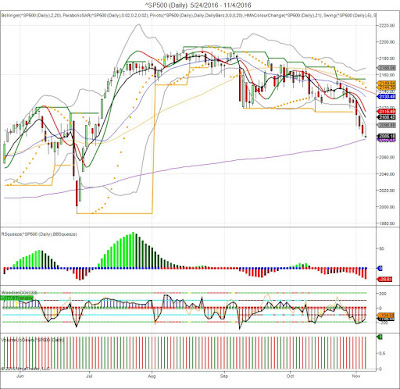Select the orange value marker in CCI panel

(386, 315)
